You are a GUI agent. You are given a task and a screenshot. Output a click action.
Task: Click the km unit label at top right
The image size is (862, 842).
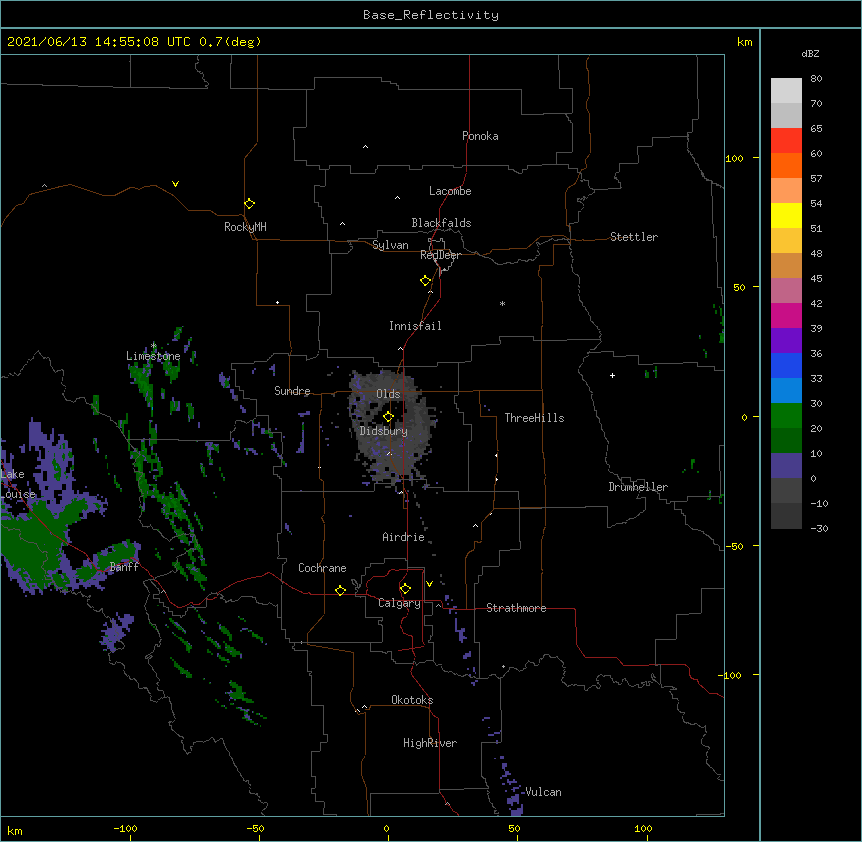click(745, 42)
